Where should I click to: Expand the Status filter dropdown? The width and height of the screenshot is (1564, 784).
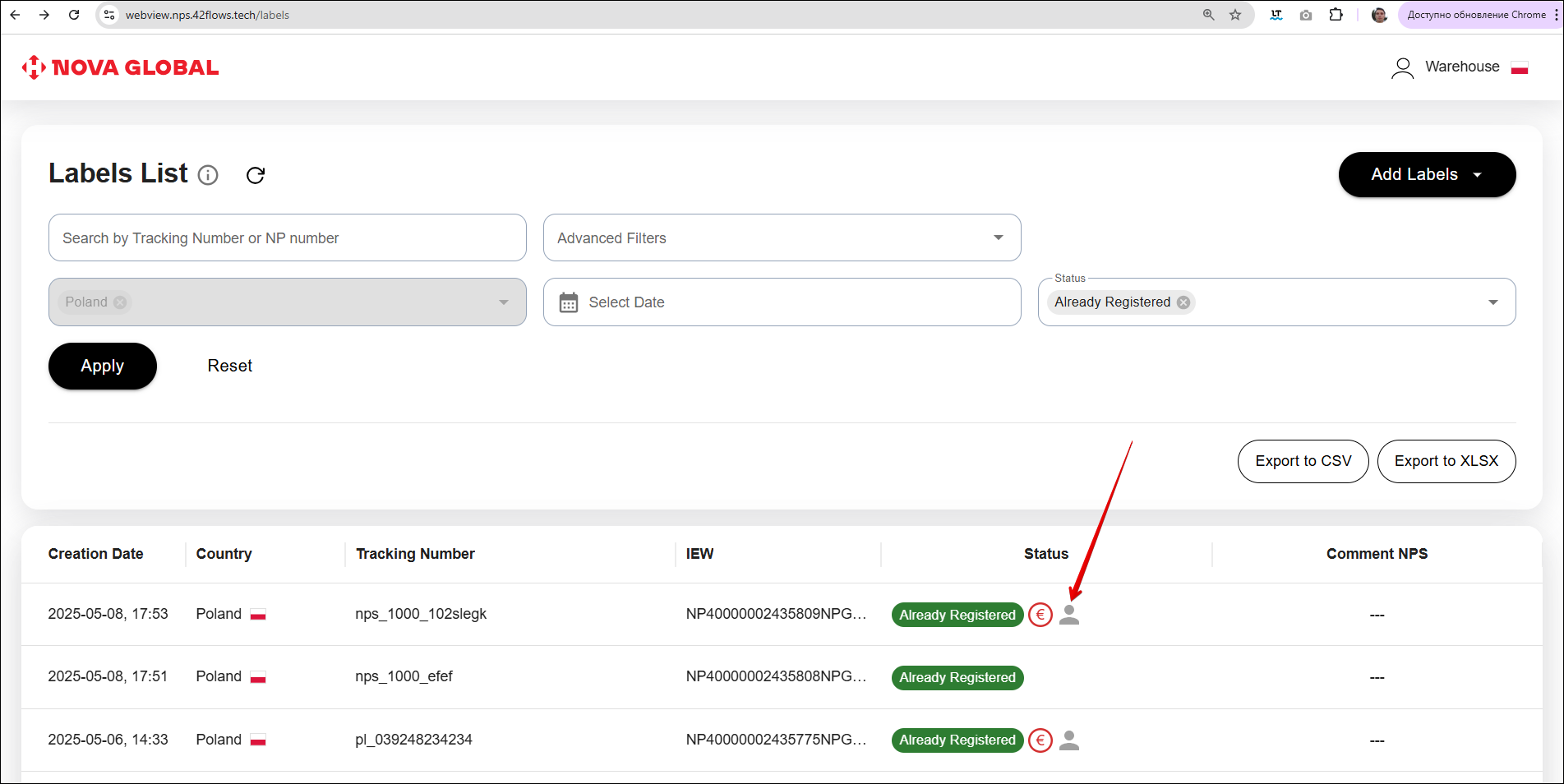[1492, 302]
